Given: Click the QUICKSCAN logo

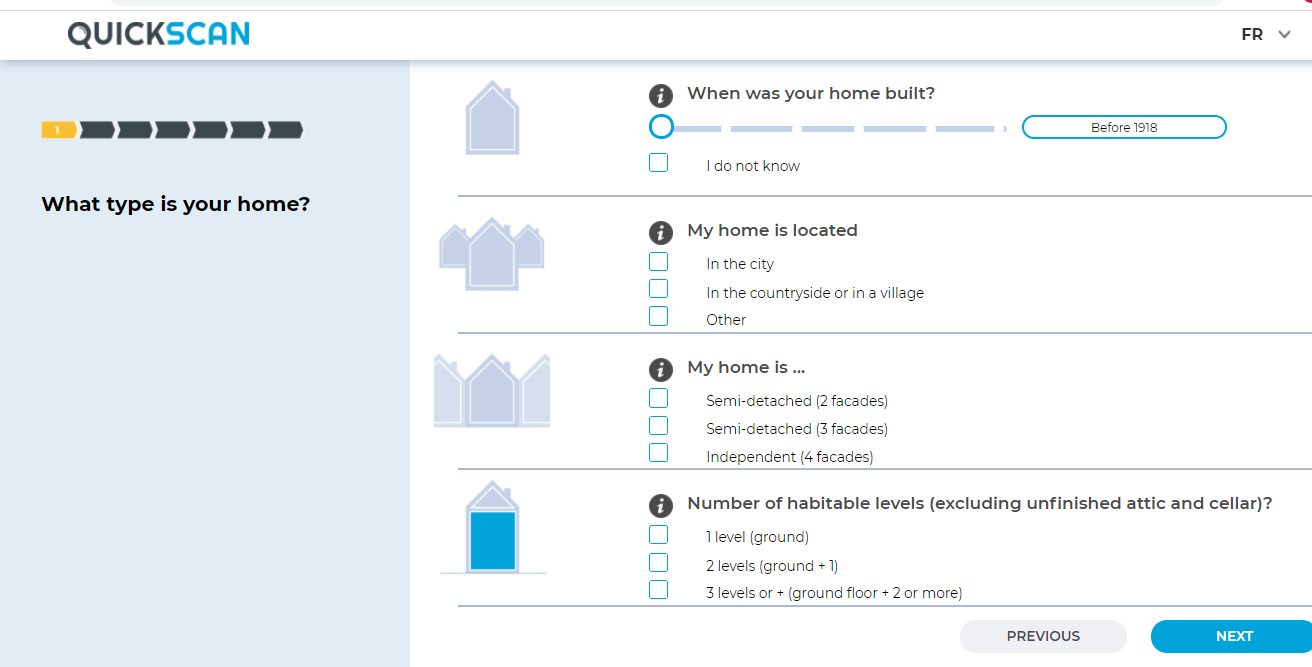Looking at the screenshot, I should [159, 35].
